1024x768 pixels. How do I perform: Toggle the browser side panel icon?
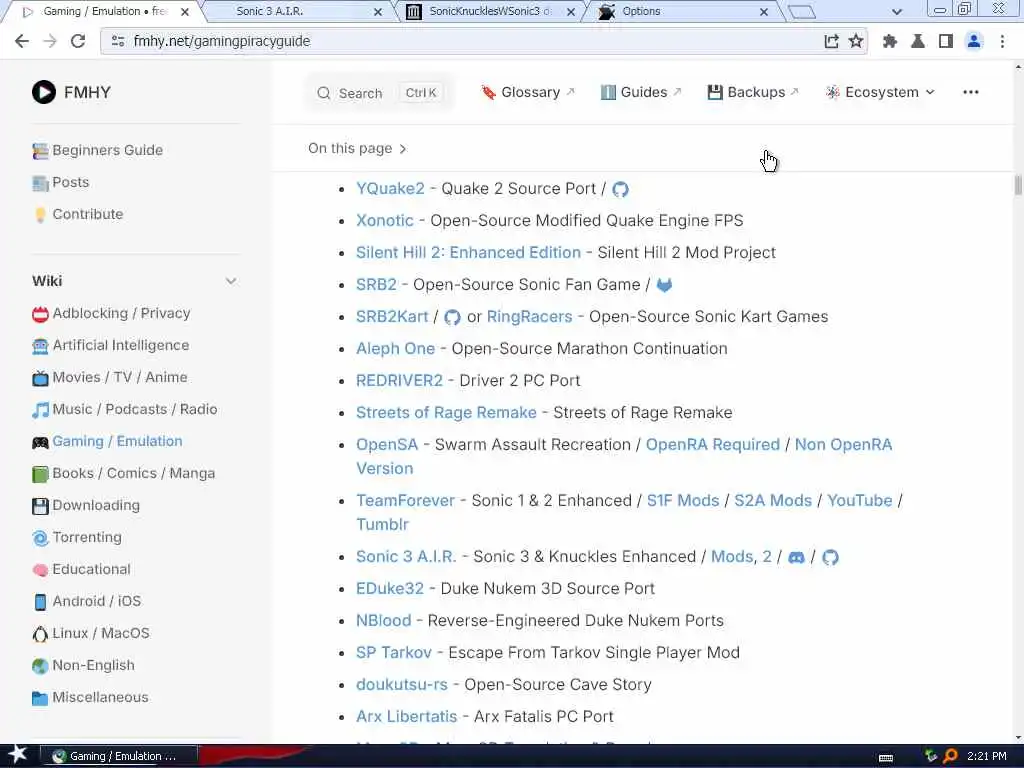pyautogui.click(x=946, y=41)
